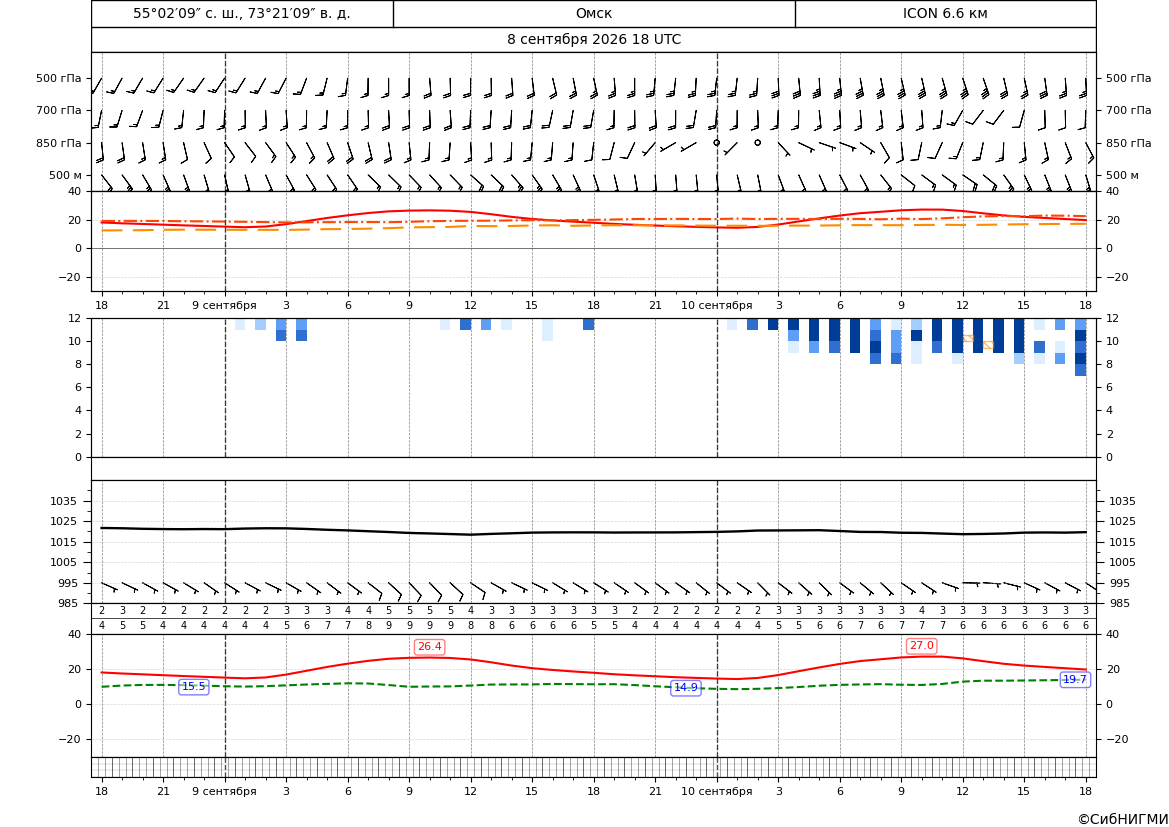Image resolution: width=1169 pixels, height=827 pixels.
Task: Click the 8 сентября 2026 18 UTC title
Action: 594,40
